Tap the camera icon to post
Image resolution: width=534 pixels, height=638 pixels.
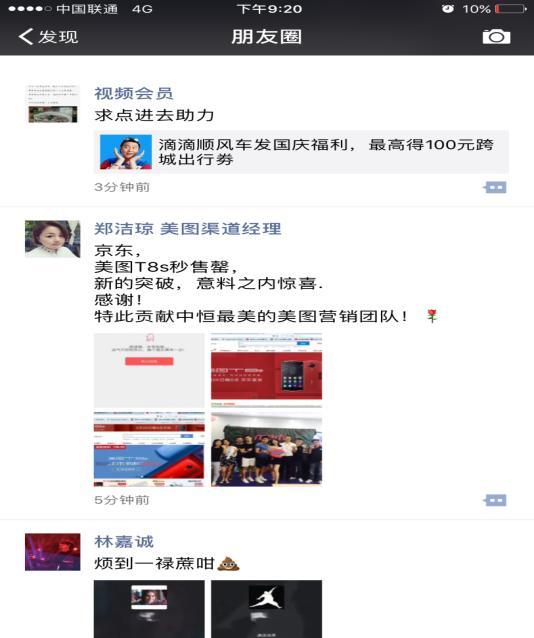[496, 37]
